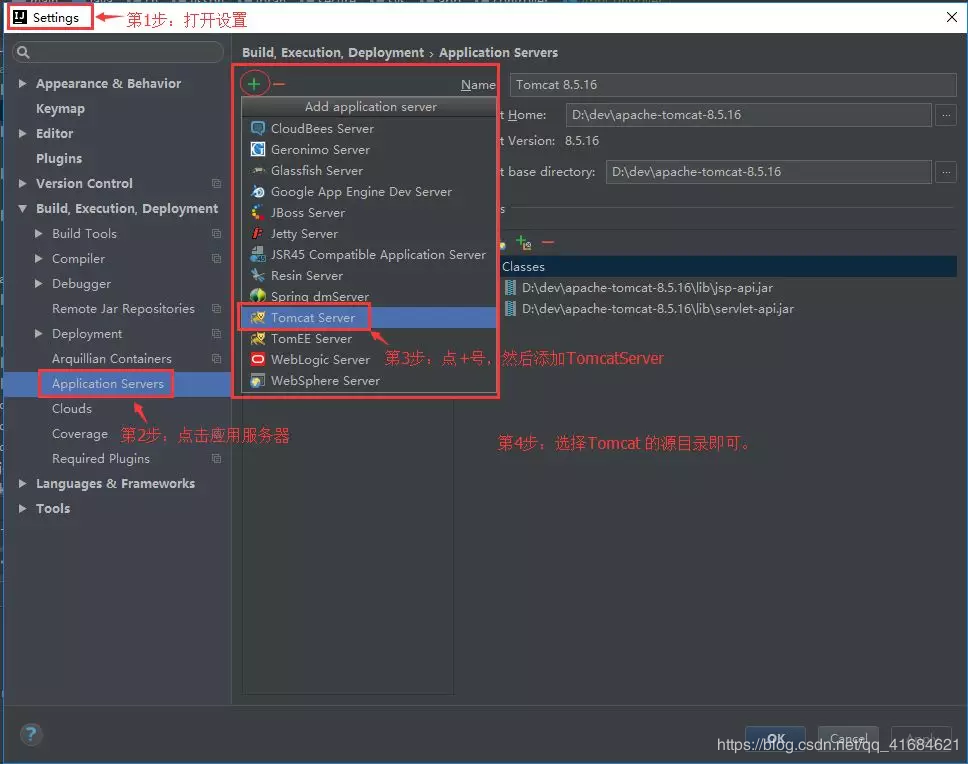Click the green plus add server icon
968x764 pixels.
point(254,84)
